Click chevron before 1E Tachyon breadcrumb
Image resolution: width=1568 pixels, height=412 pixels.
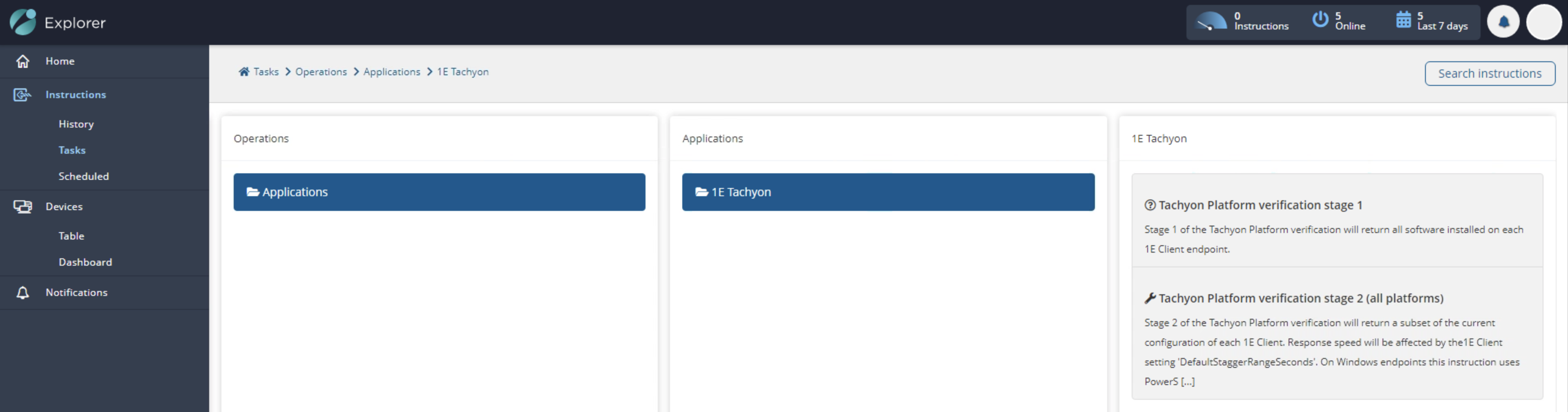click(x=429, y=72)
